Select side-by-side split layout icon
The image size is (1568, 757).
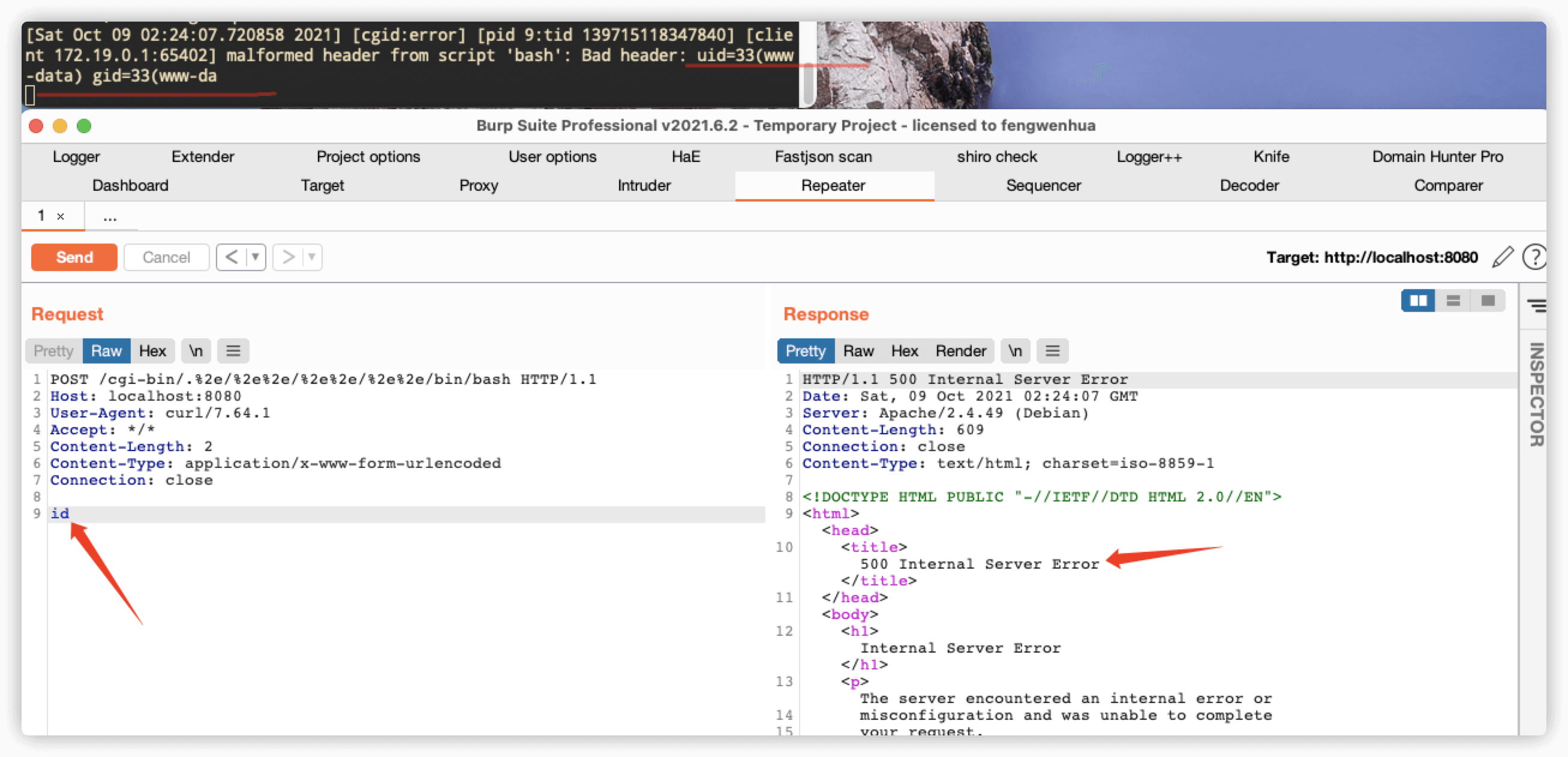pyautogui.click(x=1417, y=301)
